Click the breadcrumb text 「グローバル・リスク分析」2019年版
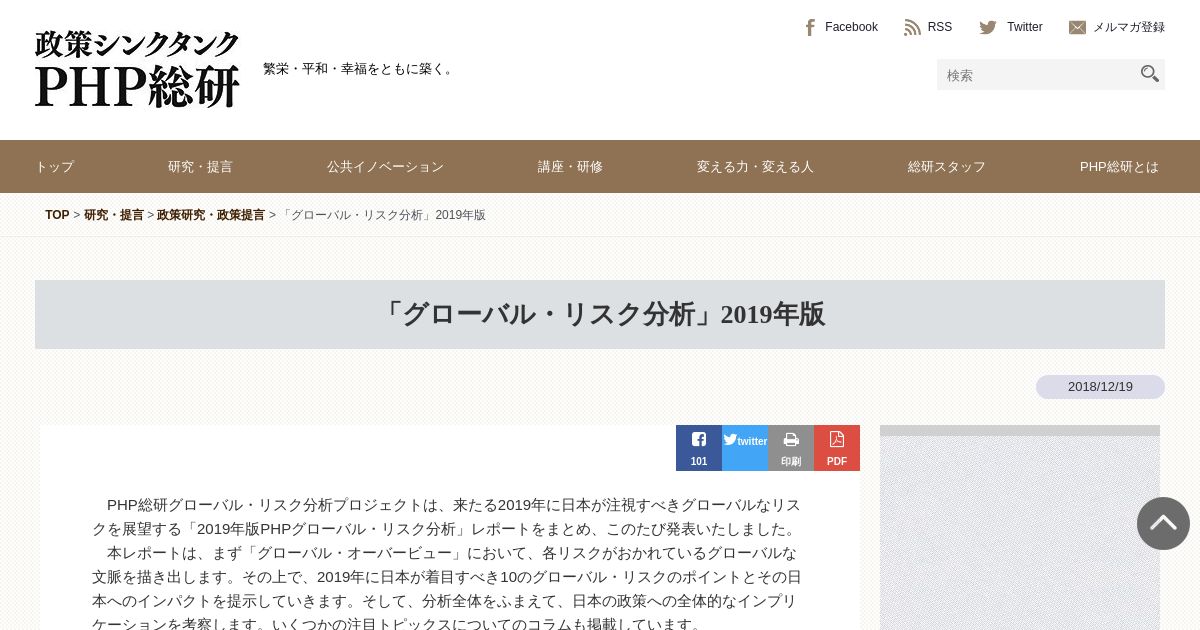 click(x=382, y=215)
